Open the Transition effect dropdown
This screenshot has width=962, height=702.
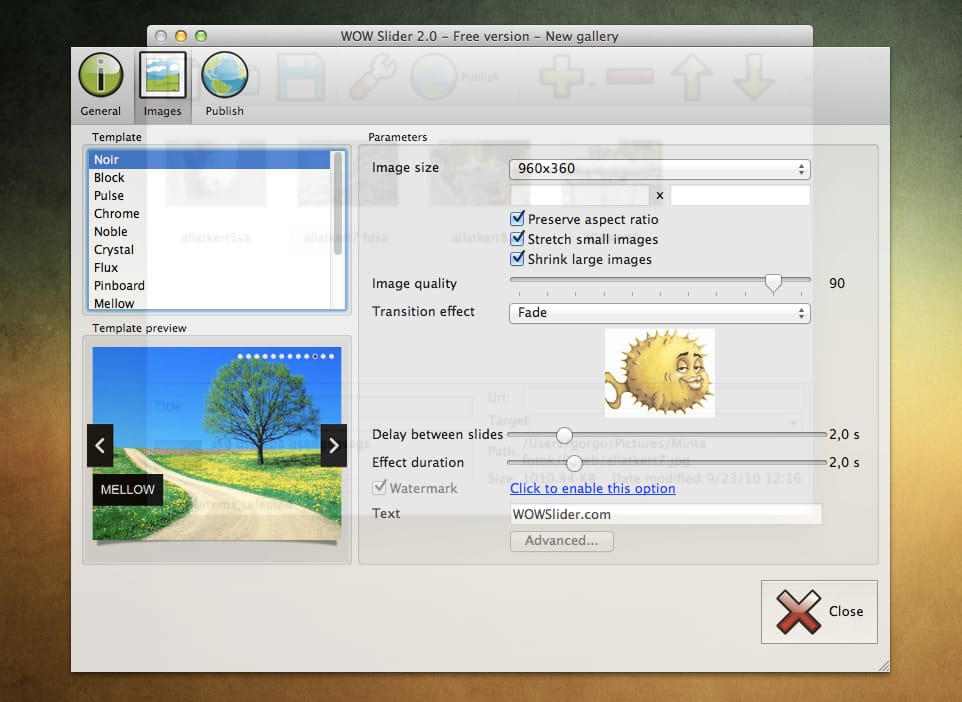point(660,313)
